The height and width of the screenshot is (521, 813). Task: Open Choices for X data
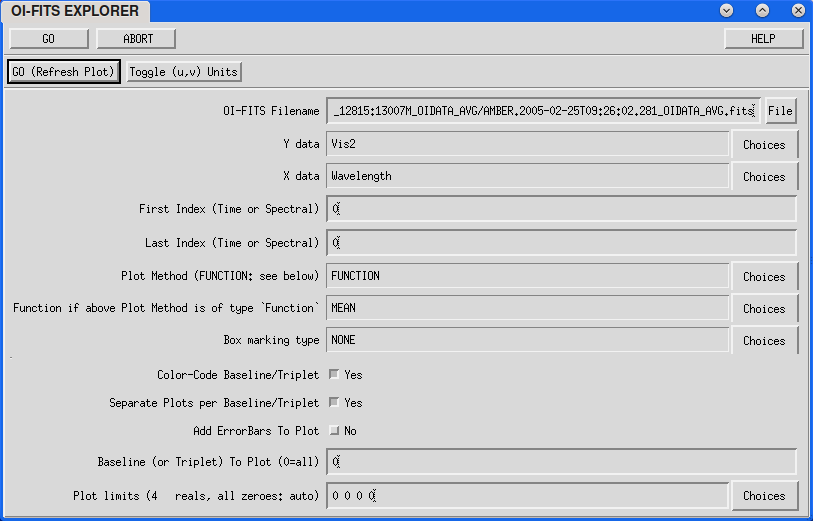point(764,177)
